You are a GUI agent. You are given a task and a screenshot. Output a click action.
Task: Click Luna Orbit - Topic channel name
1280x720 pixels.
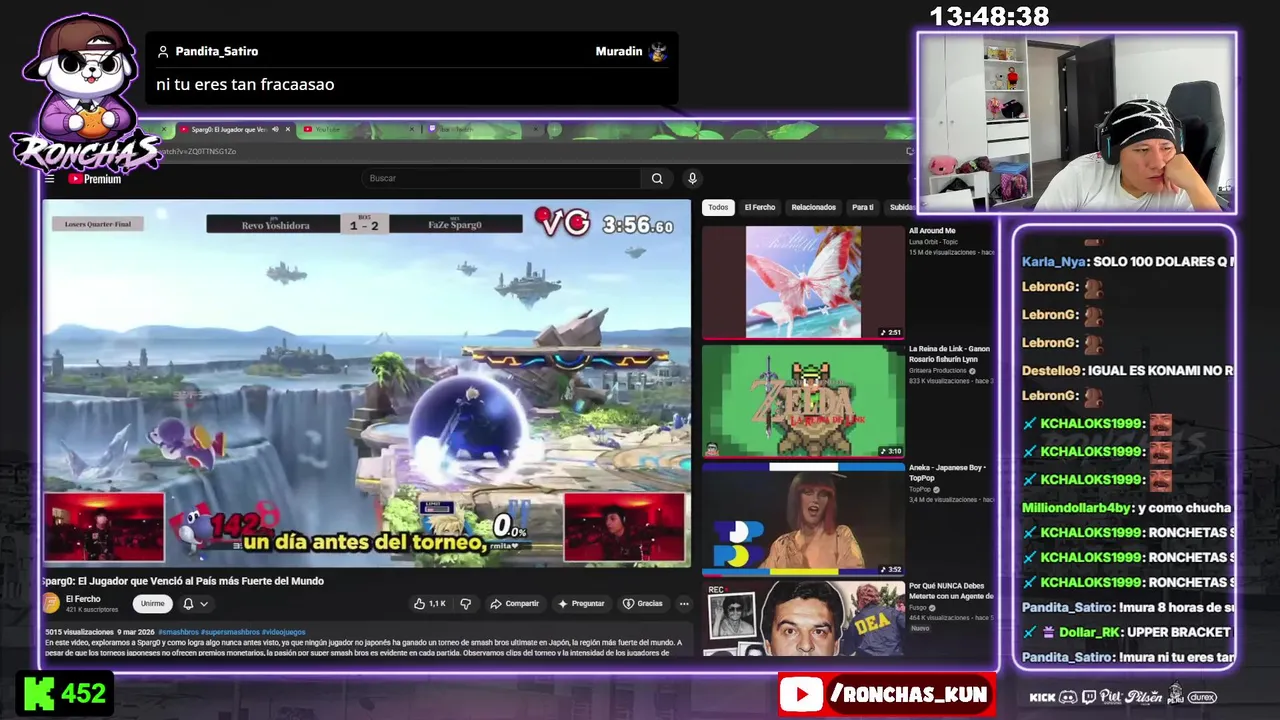[x=938, y=242]
